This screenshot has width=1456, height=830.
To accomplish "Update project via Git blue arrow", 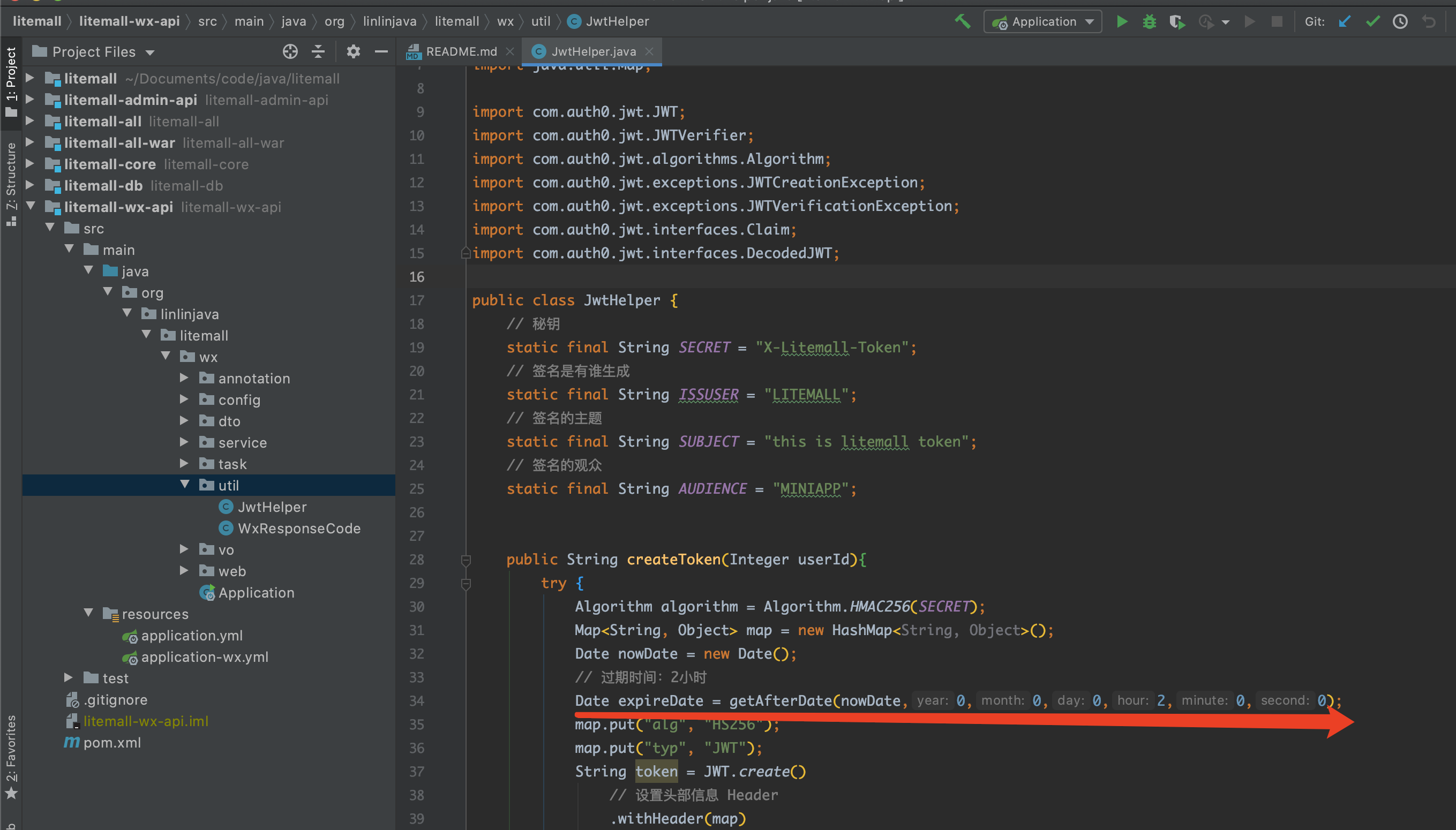I will pyautogui.click(x=1345, y=21).
